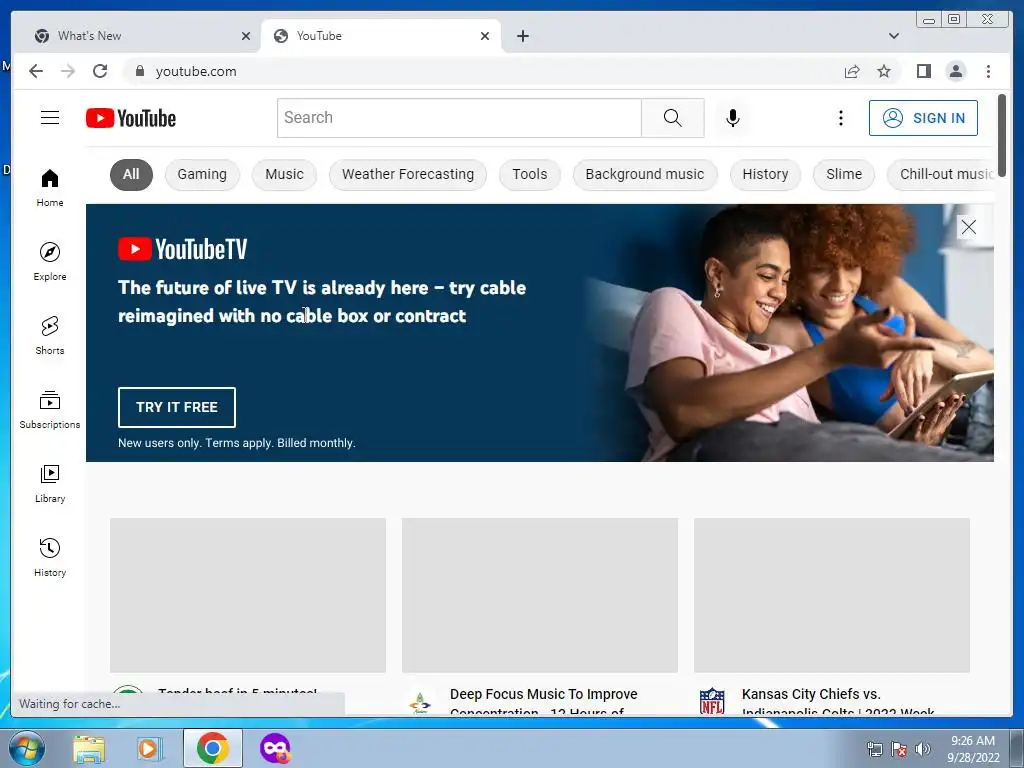Click the network tray icon
Image resolution: width=1024 pixels, height=768 pixels.
pyautogui.click(x=874, y=749)
